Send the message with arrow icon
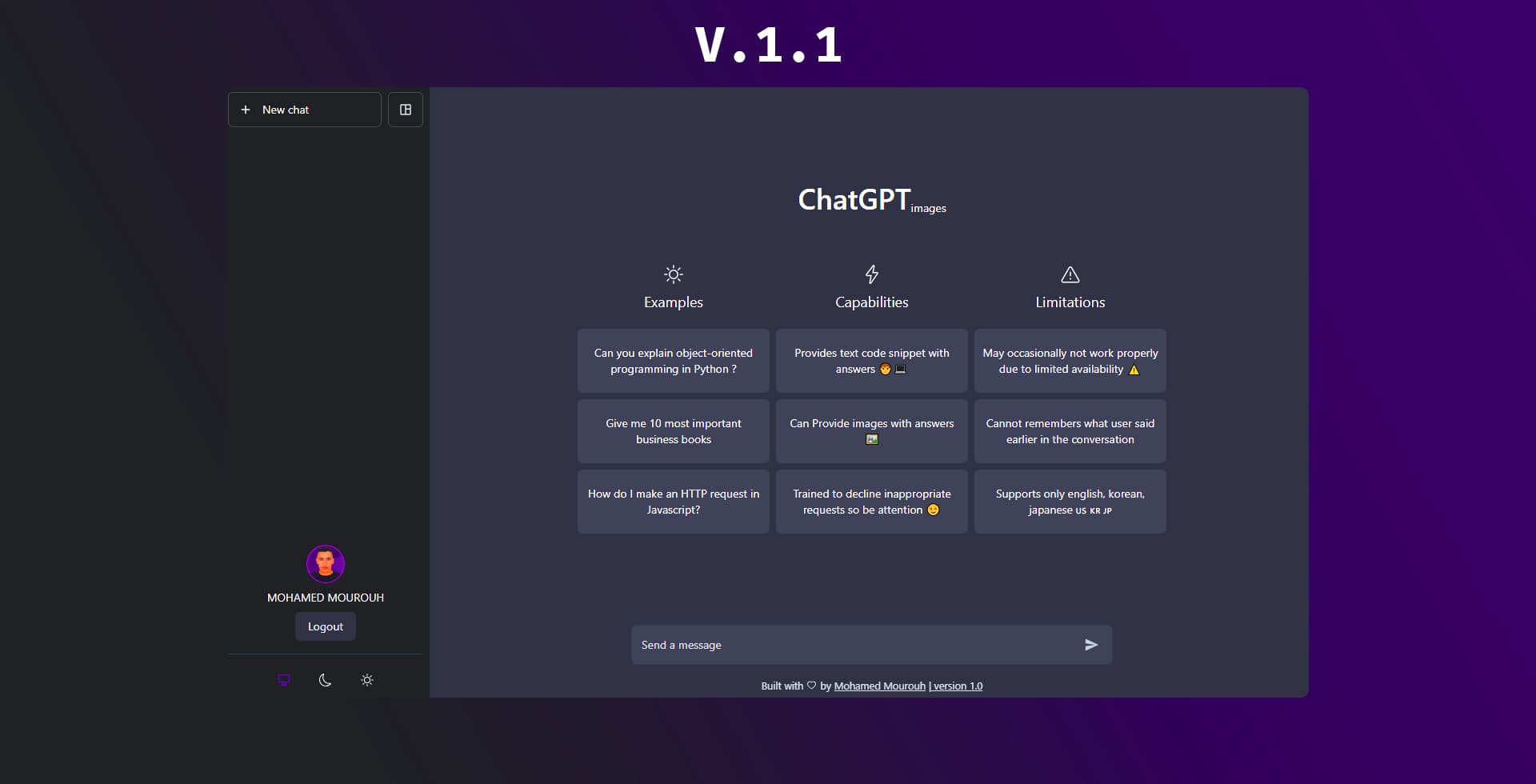 point(1091,645)
